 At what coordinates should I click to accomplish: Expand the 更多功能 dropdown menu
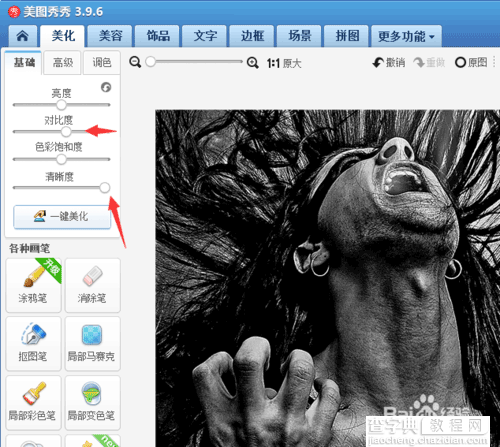[x=406, y=36]
